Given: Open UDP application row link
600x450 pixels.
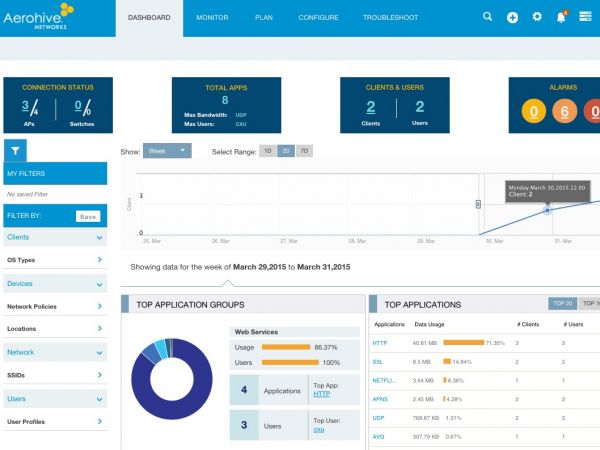Looking at the screenshot, I should coord(378,418).
